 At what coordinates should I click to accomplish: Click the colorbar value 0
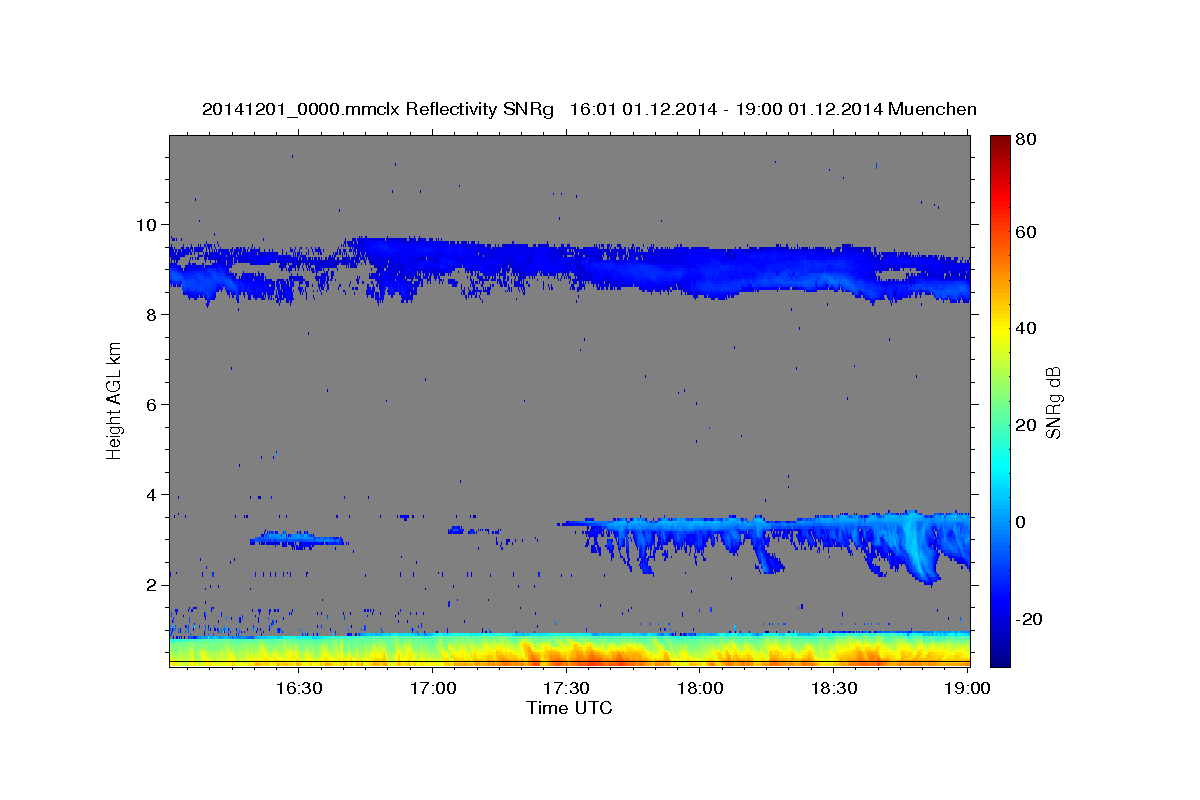[1022, 522]
